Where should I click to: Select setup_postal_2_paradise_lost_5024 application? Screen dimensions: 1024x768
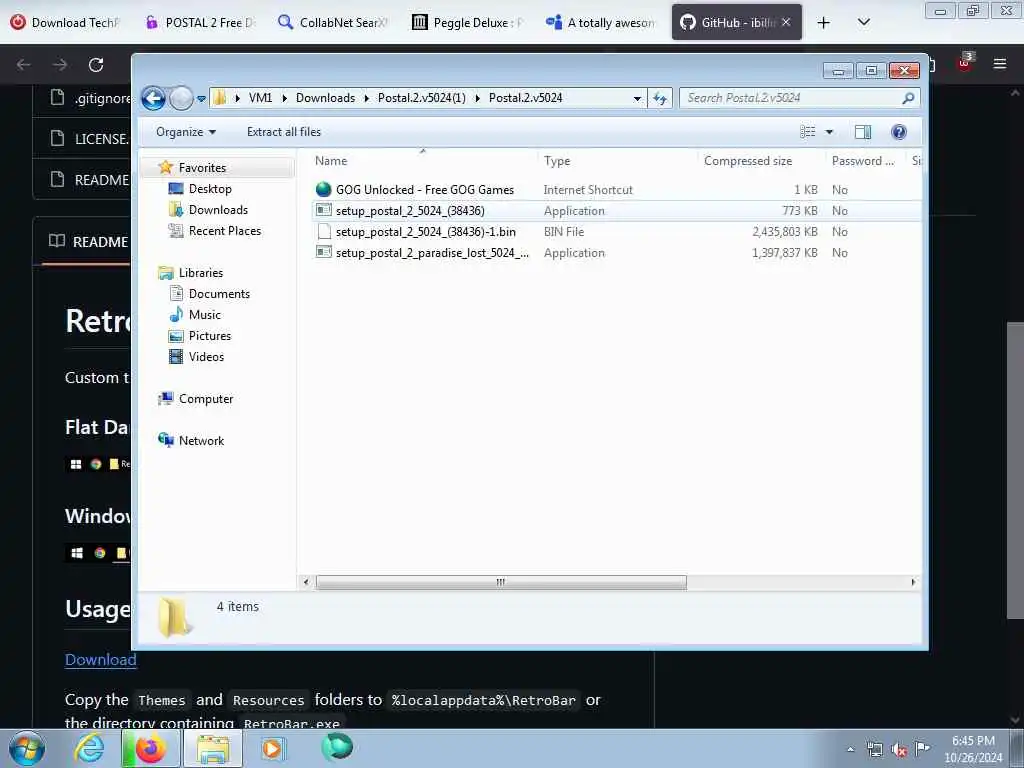(432, 253)
